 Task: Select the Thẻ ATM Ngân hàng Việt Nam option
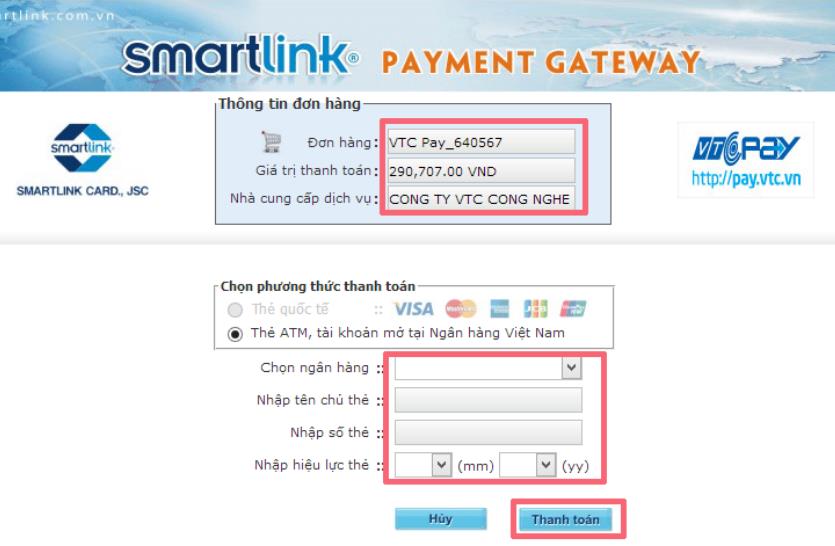(x=235, y=334)
